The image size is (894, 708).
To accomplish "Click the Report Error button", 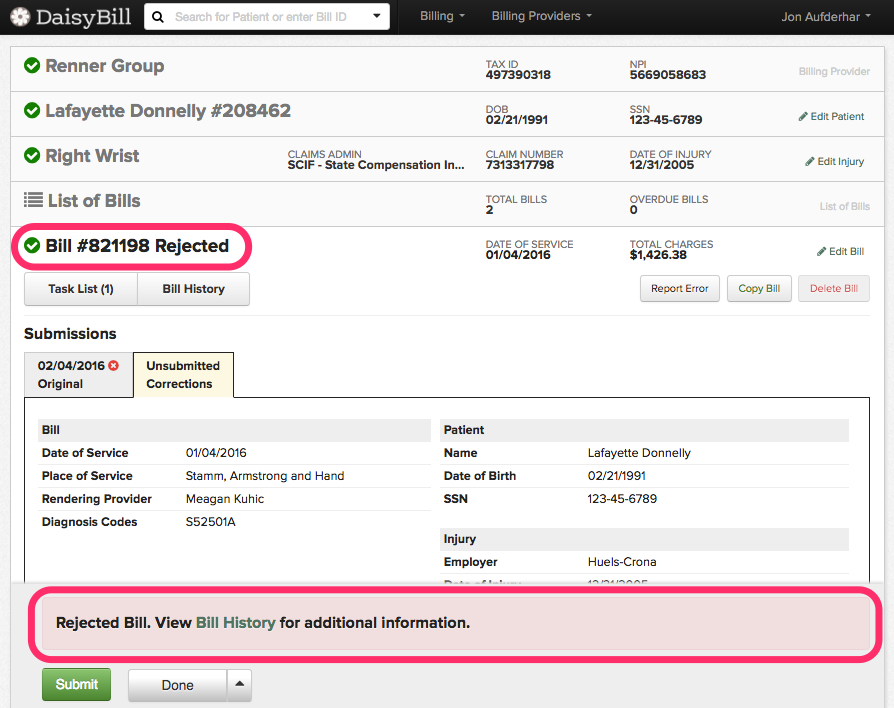I will point(680,288).
